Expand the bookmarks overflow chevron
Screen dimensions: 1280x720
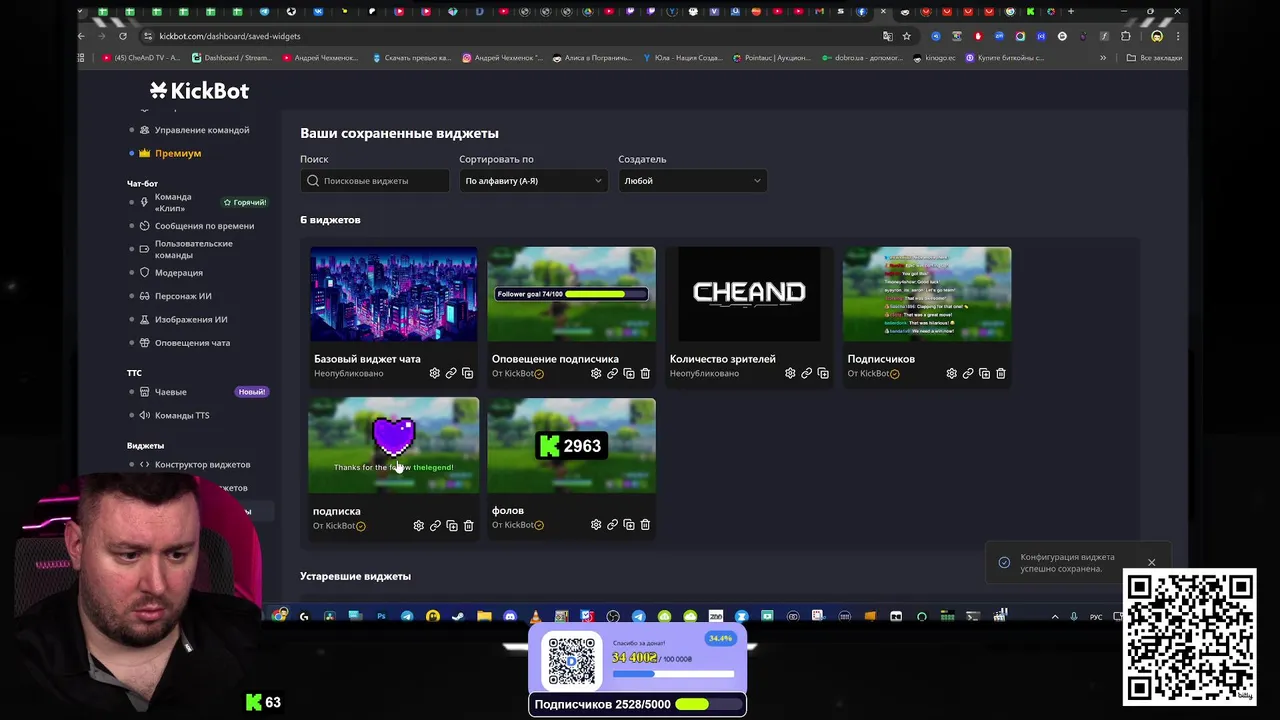point(1103,58)
